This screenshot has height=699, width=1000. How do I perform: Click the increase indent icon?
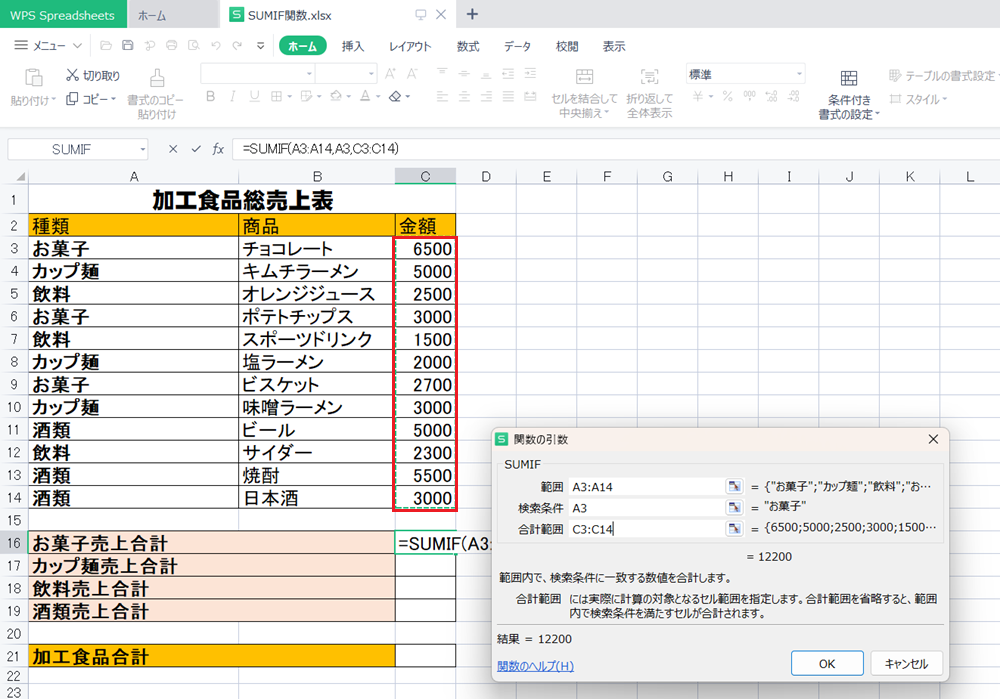tap(530, 74)
